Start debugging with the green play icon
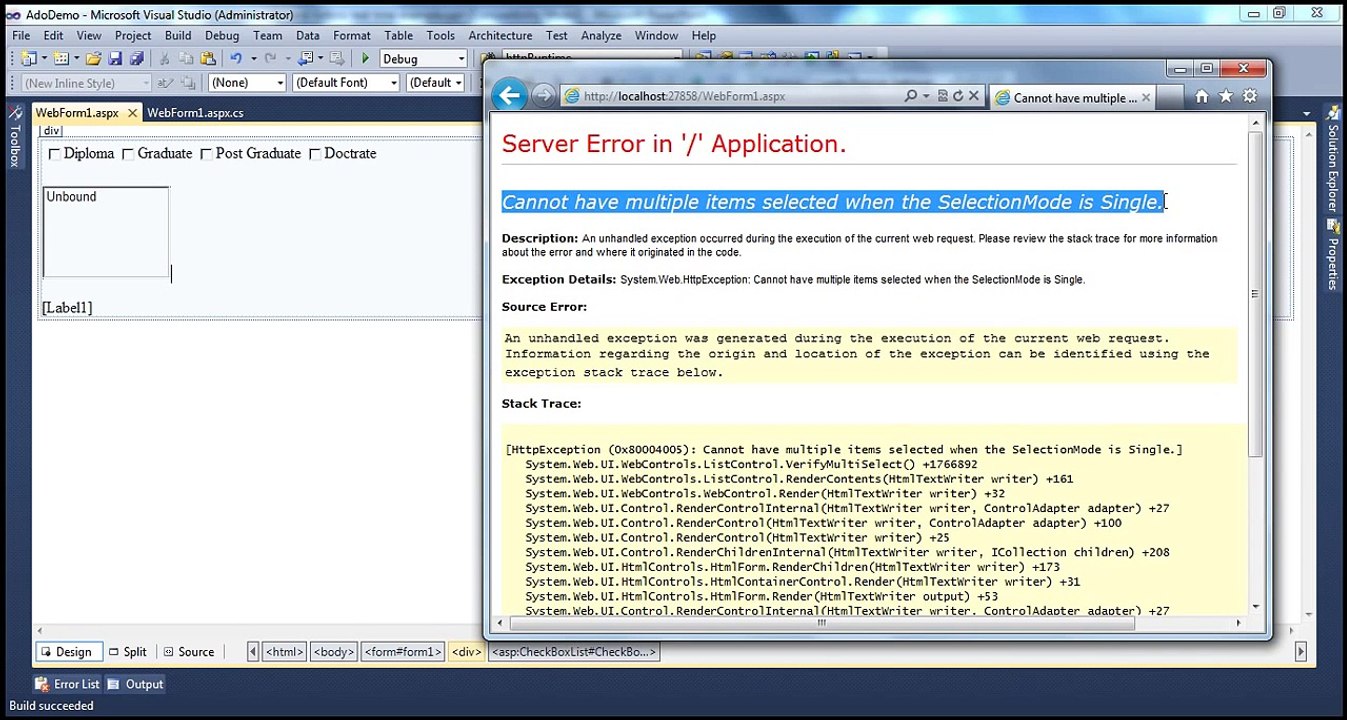The image size is (1347, 720). [365, 59]
